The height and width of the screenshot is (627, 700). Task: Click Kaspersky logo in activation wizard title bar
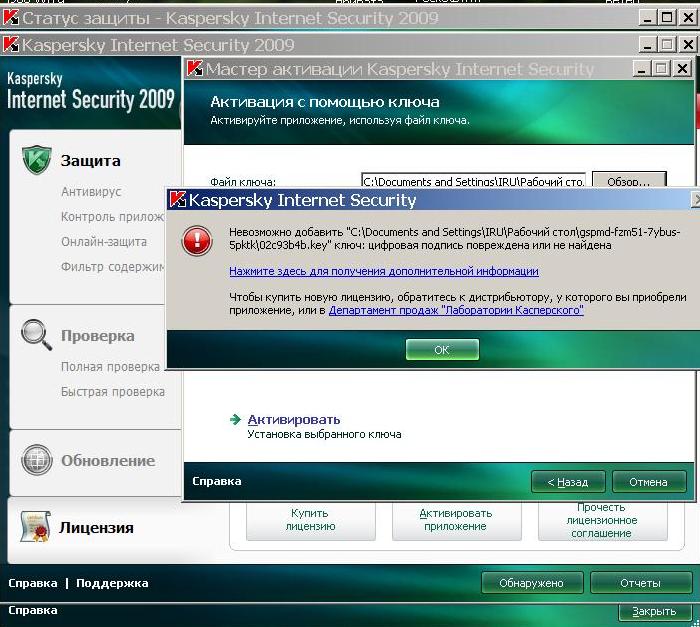[195, 68]
